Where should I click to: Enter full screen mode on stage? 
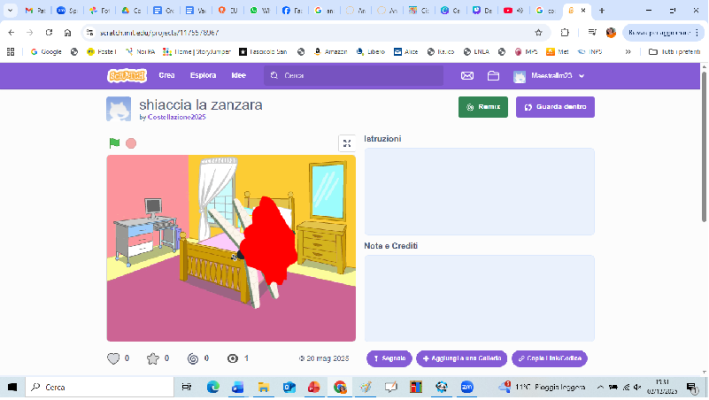click(347, 143)
